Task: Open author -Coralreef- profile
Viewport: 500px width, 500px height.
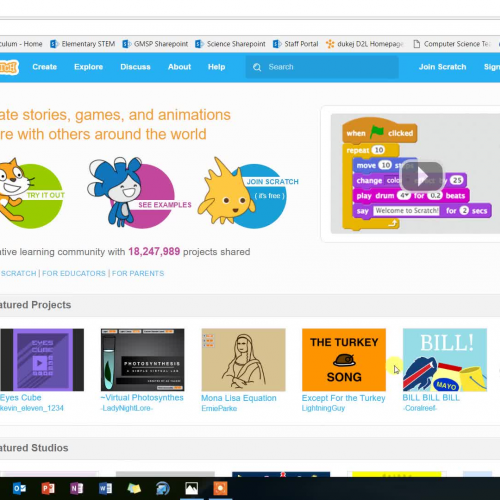Action: point(420,408)
